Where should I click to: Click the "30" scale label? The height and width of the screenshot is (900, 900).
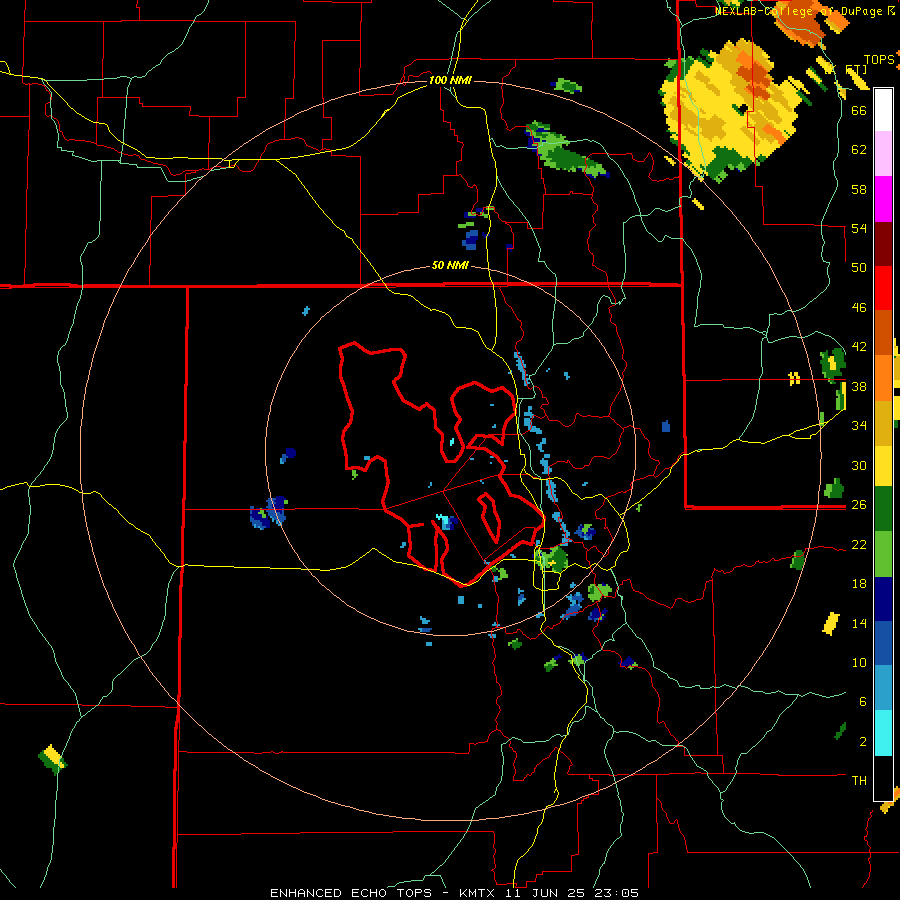(859, 465)
